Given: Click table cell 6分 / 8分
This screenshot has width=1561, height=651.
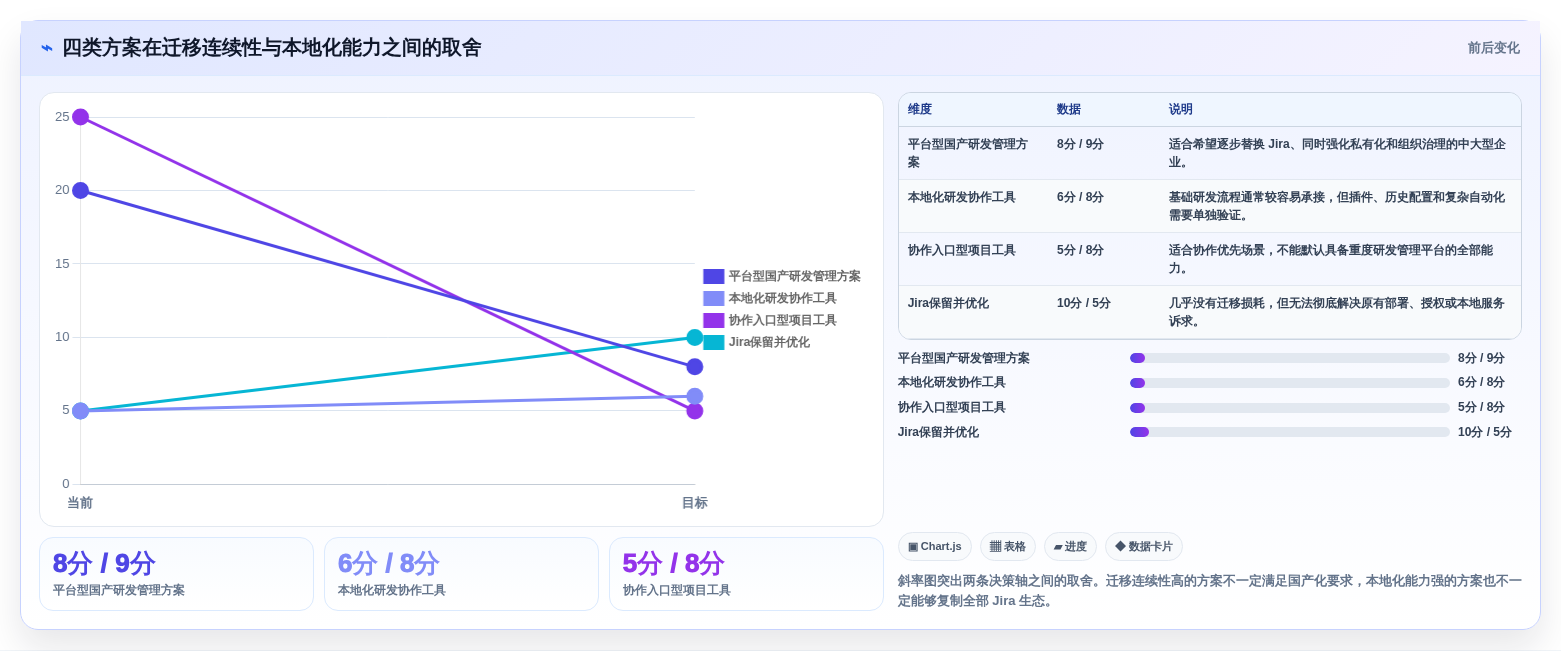Looking at the screenshot, I should (x=1080, y=197).
